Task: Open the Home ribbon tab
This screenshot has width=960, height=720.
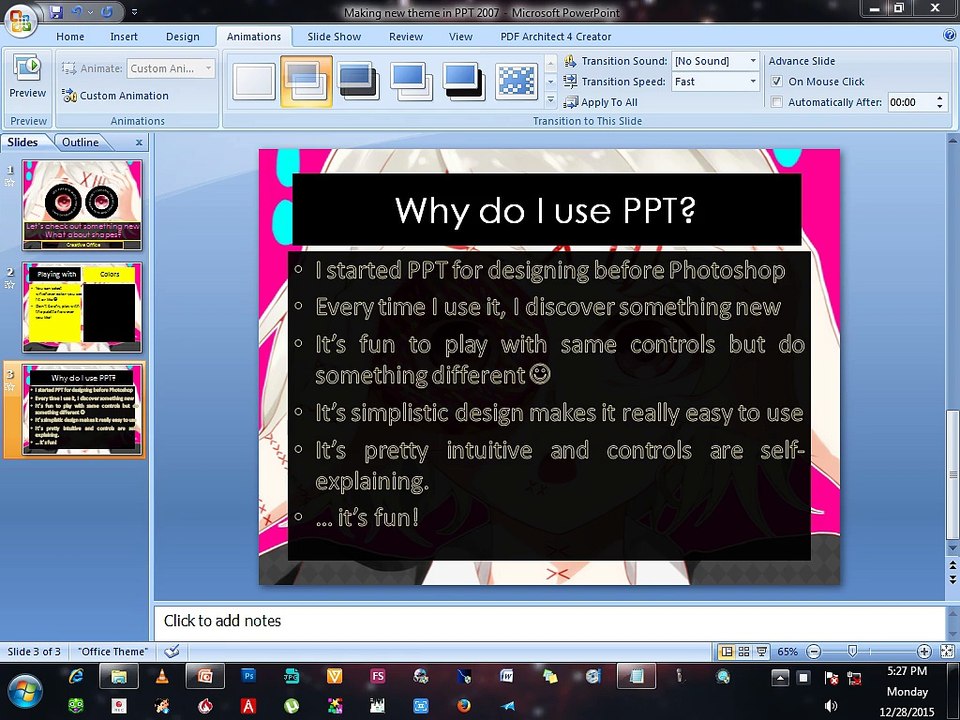Action: pyautogui.click(x=70, y=37)
